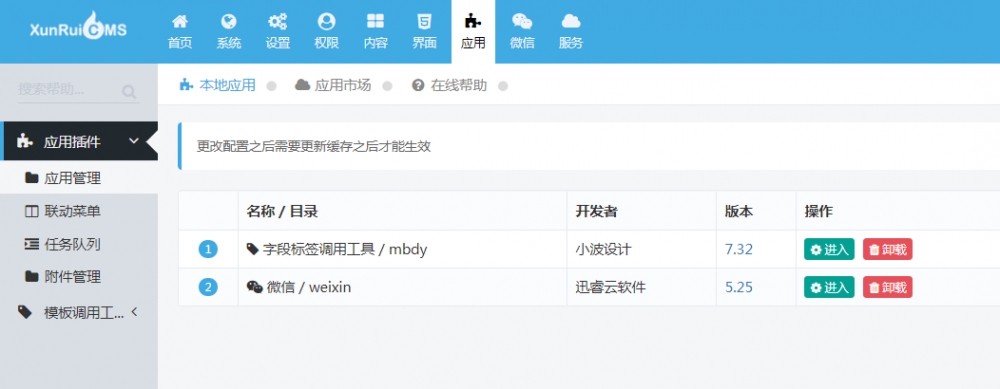
Task: Click the tag icon beside 模板调用工
Action: click(x=25, y=312)
